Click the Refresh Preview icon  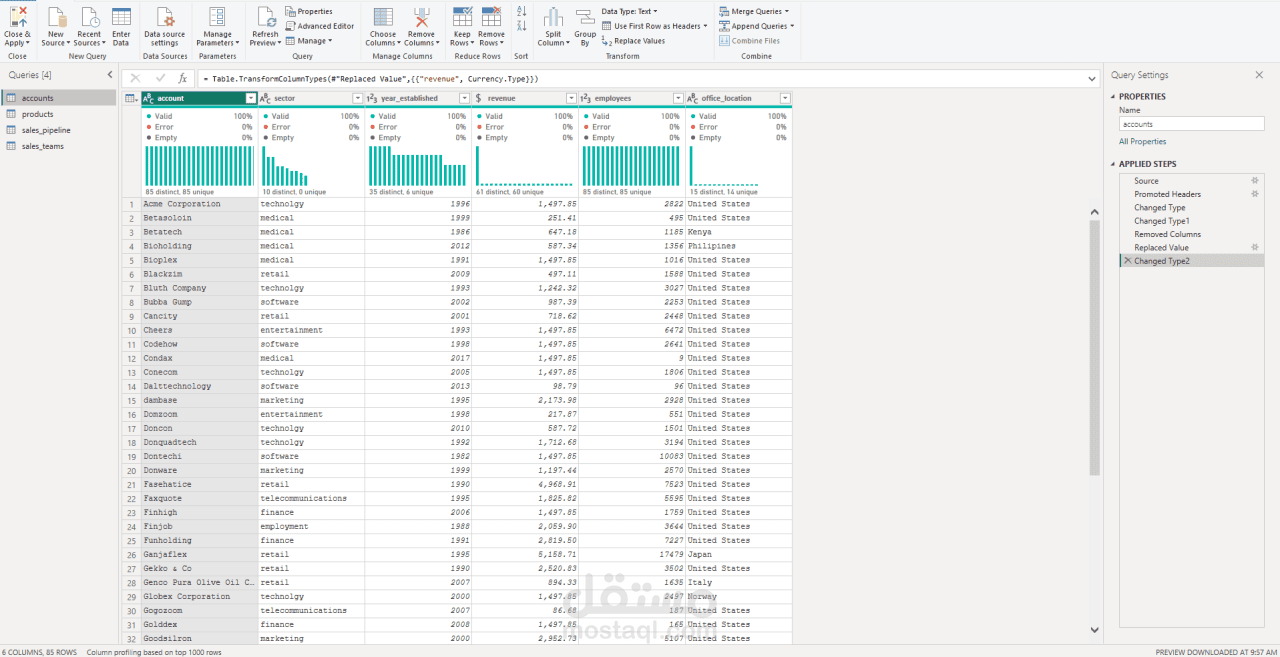tap(265, 17)
